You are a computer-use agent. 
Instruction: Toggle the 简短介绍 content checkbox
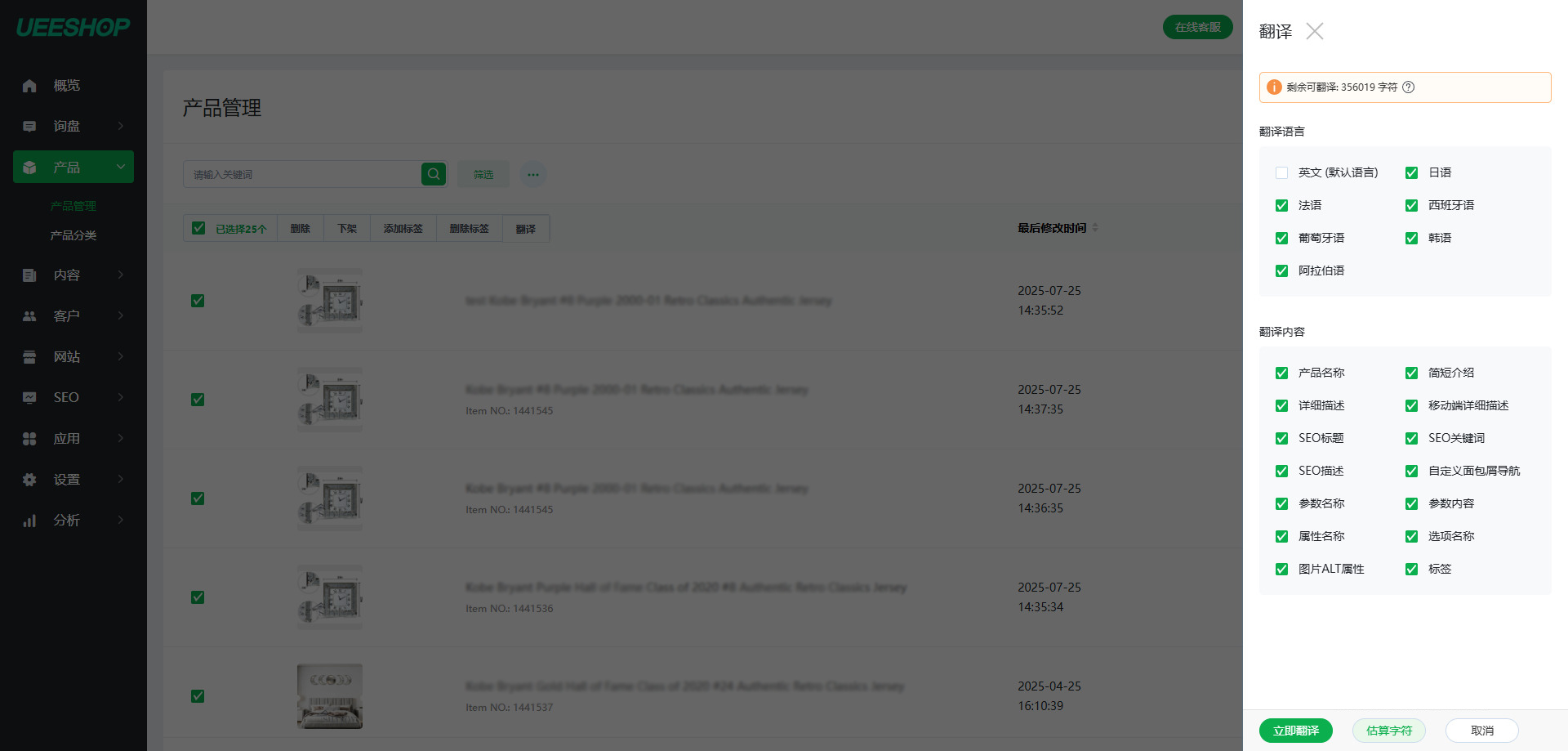[1411, 373]
